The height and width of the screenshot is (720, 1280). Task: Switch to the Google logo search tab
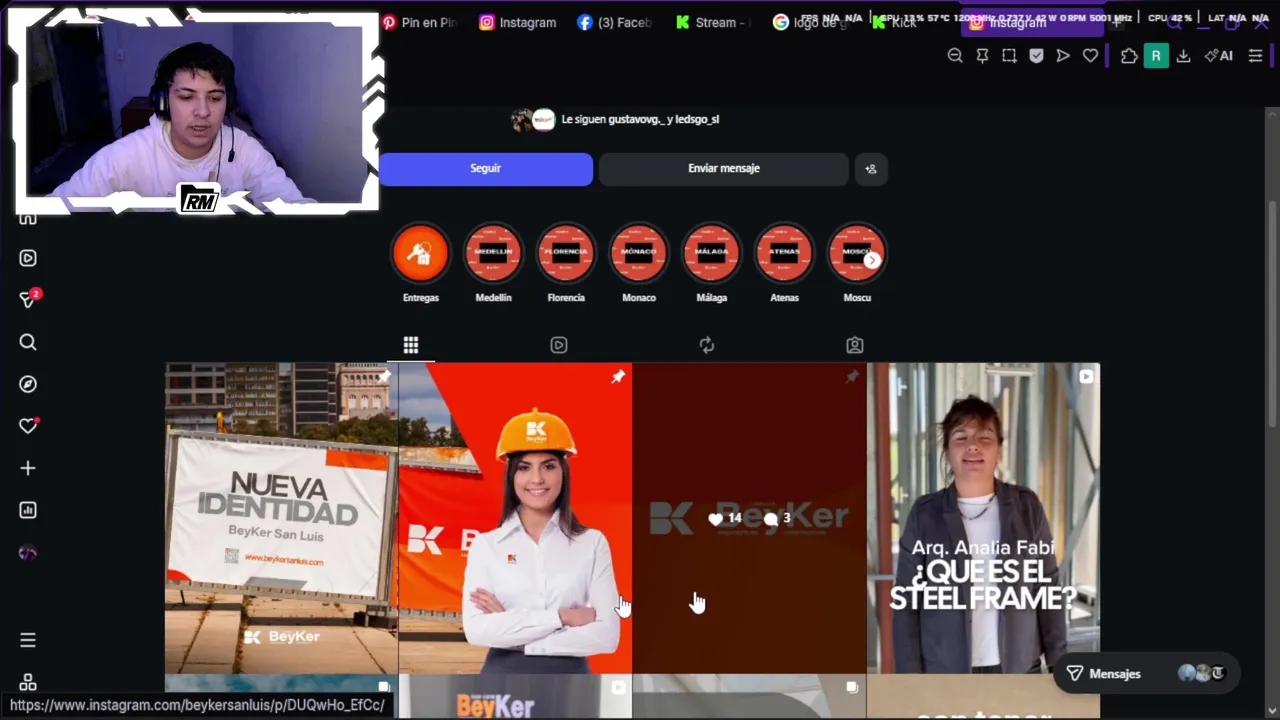click(810, 22)
